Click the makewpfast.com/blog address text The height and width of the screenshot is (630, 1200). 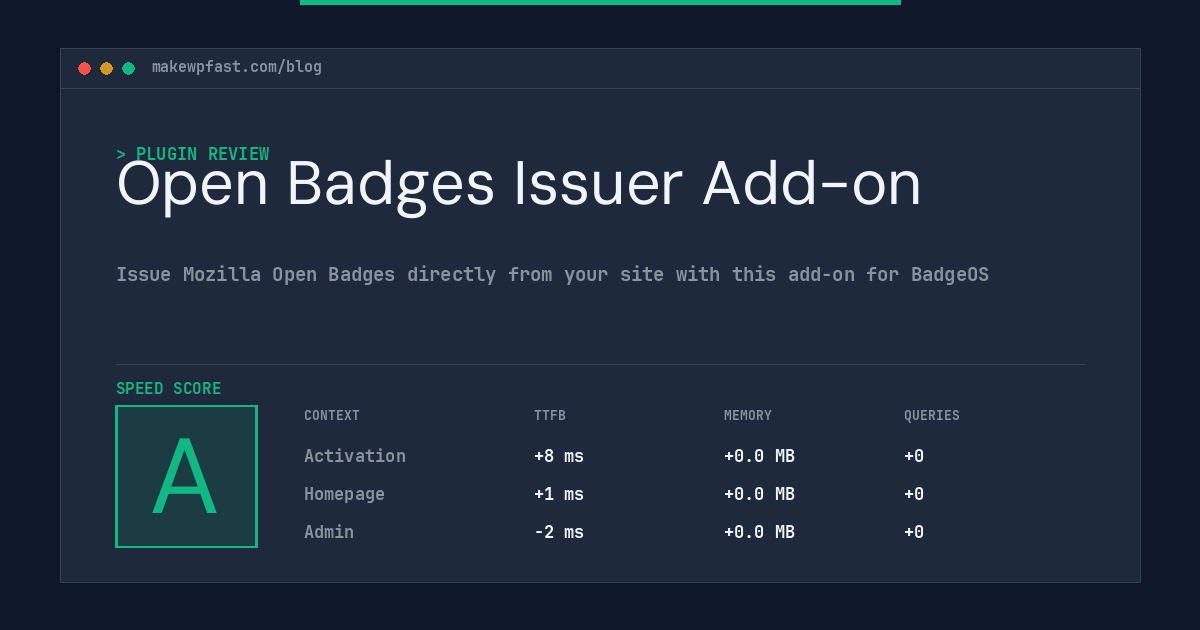(237, 67)
